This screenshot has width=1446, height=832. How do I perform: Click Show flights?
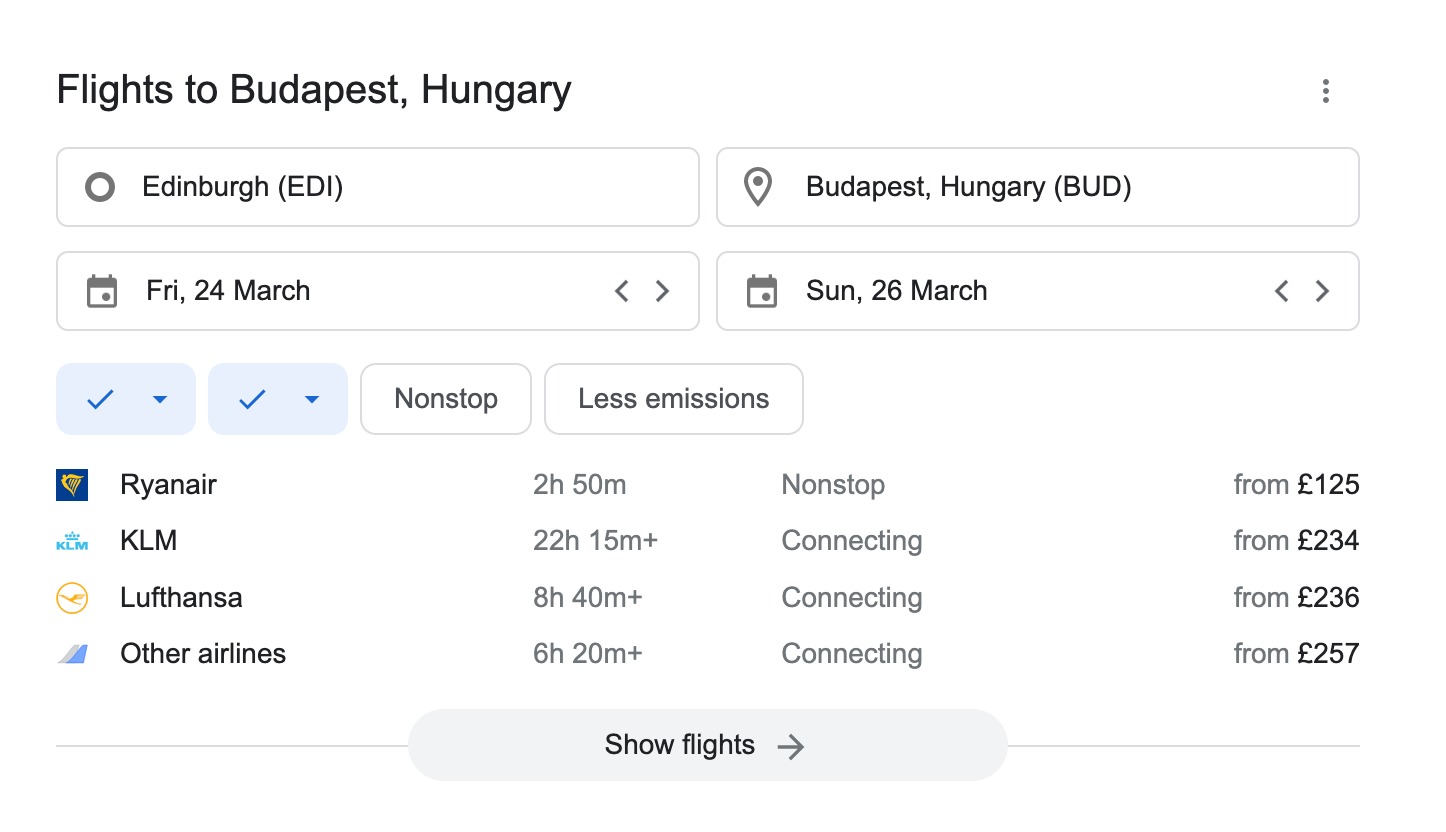pos(678,745)
